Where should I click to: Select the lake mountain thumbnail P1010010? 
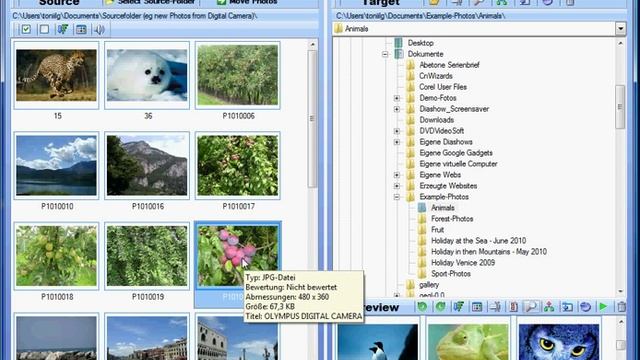56,165
